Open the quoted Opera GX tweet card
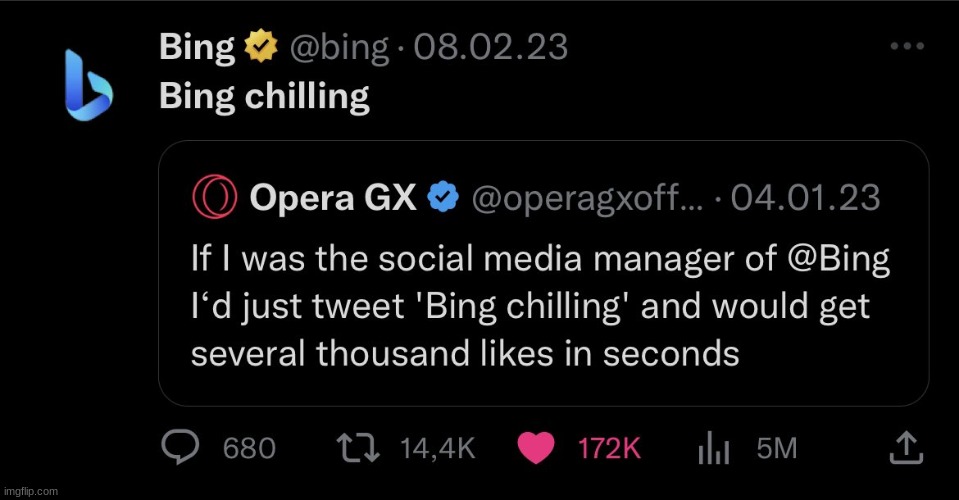 544,273
